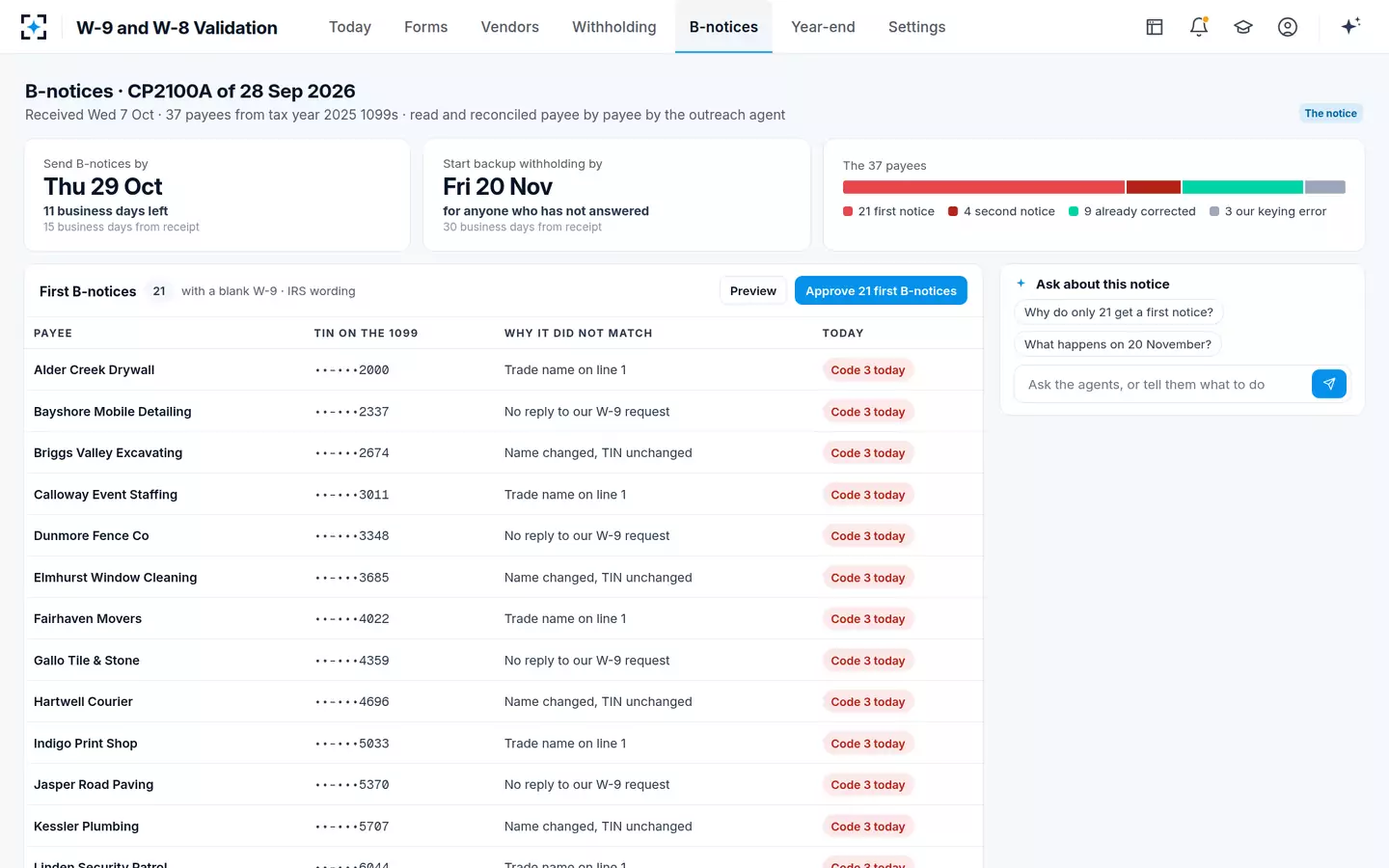The image size is (1389, 868).
Task: Switch to the Forms tab
Action: [x=425, y=27]
